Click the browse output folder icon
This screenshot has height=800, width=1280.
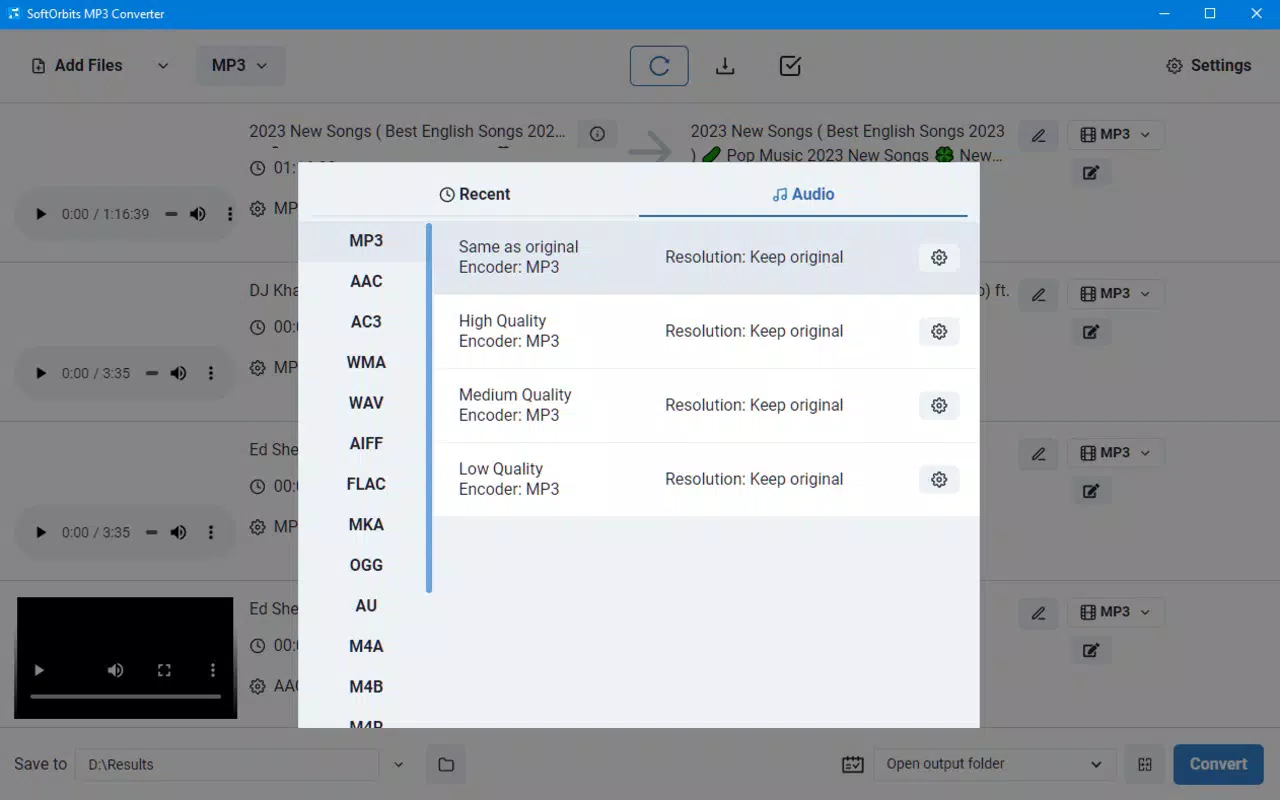click(446, 764)
